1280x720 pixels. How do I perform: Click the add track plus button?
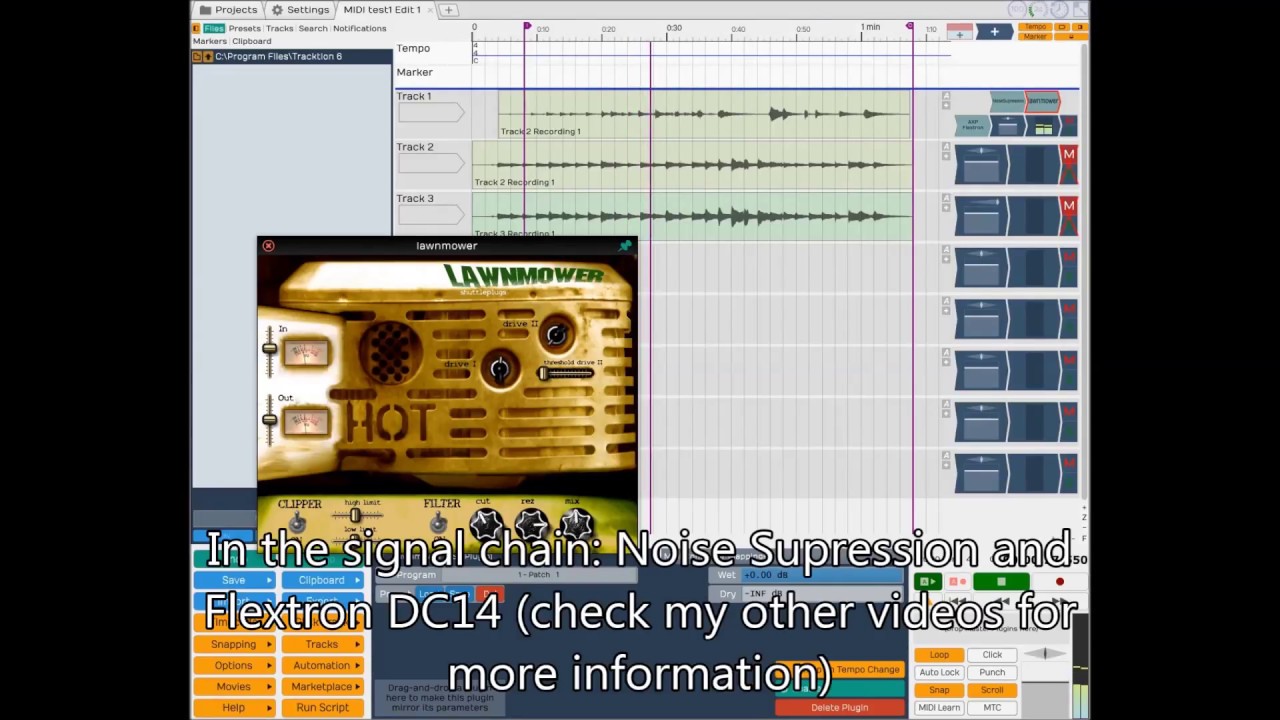tap(960, 32)
